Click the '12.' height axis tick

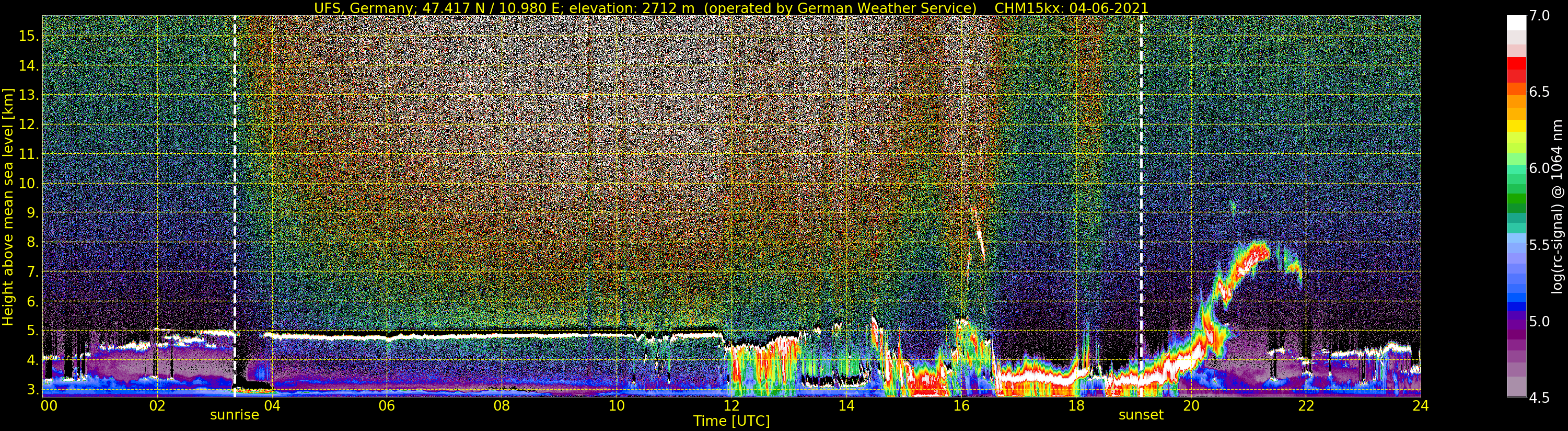29,124
